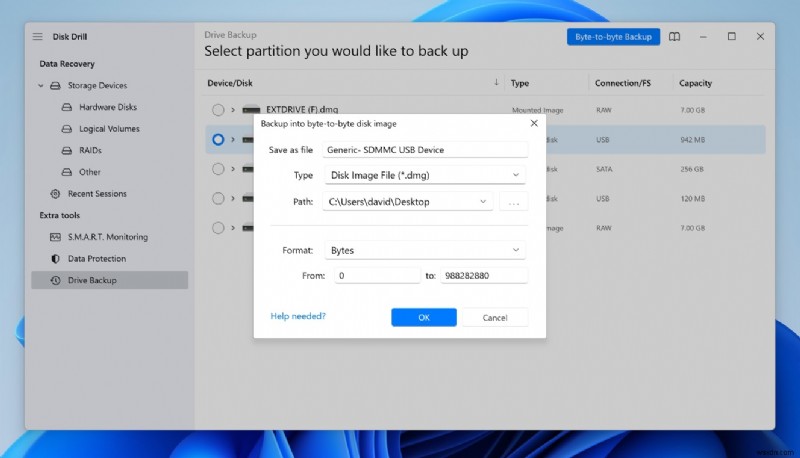Toggle the sort arrow in Device/Disk header
Screen dimensions: 800x458
coord(496,82)
